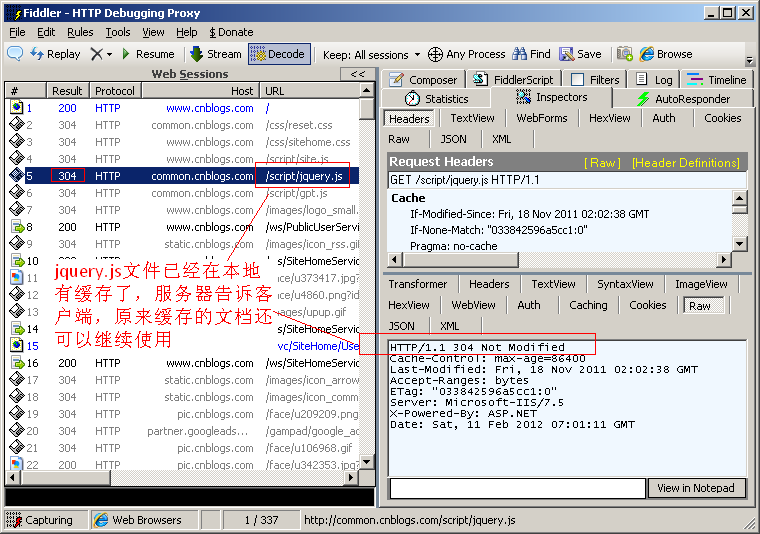760x534 pixels.
Task: Toggle the Decode button
Action: tap(279, 54)
